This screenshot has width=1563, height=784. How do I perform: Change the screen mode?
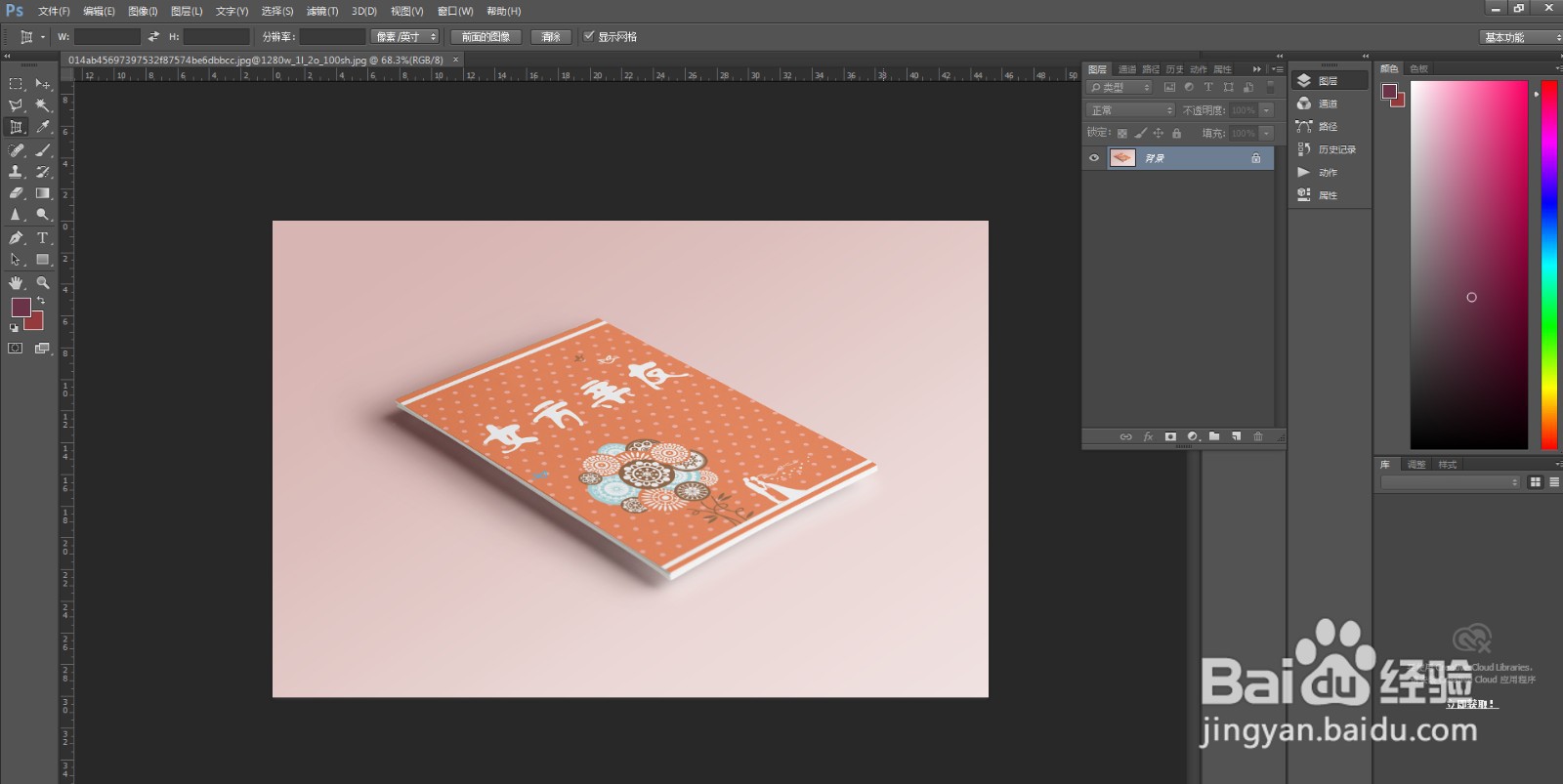(43, 349)
